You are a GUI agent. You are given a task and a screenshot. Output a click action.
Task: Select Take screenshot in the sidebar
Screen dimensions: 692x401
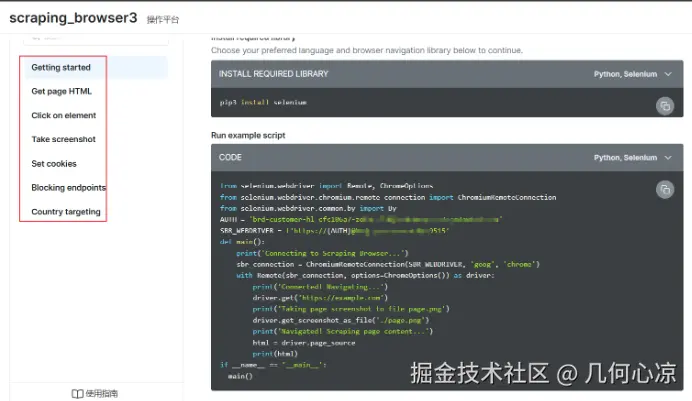(64, 139)
